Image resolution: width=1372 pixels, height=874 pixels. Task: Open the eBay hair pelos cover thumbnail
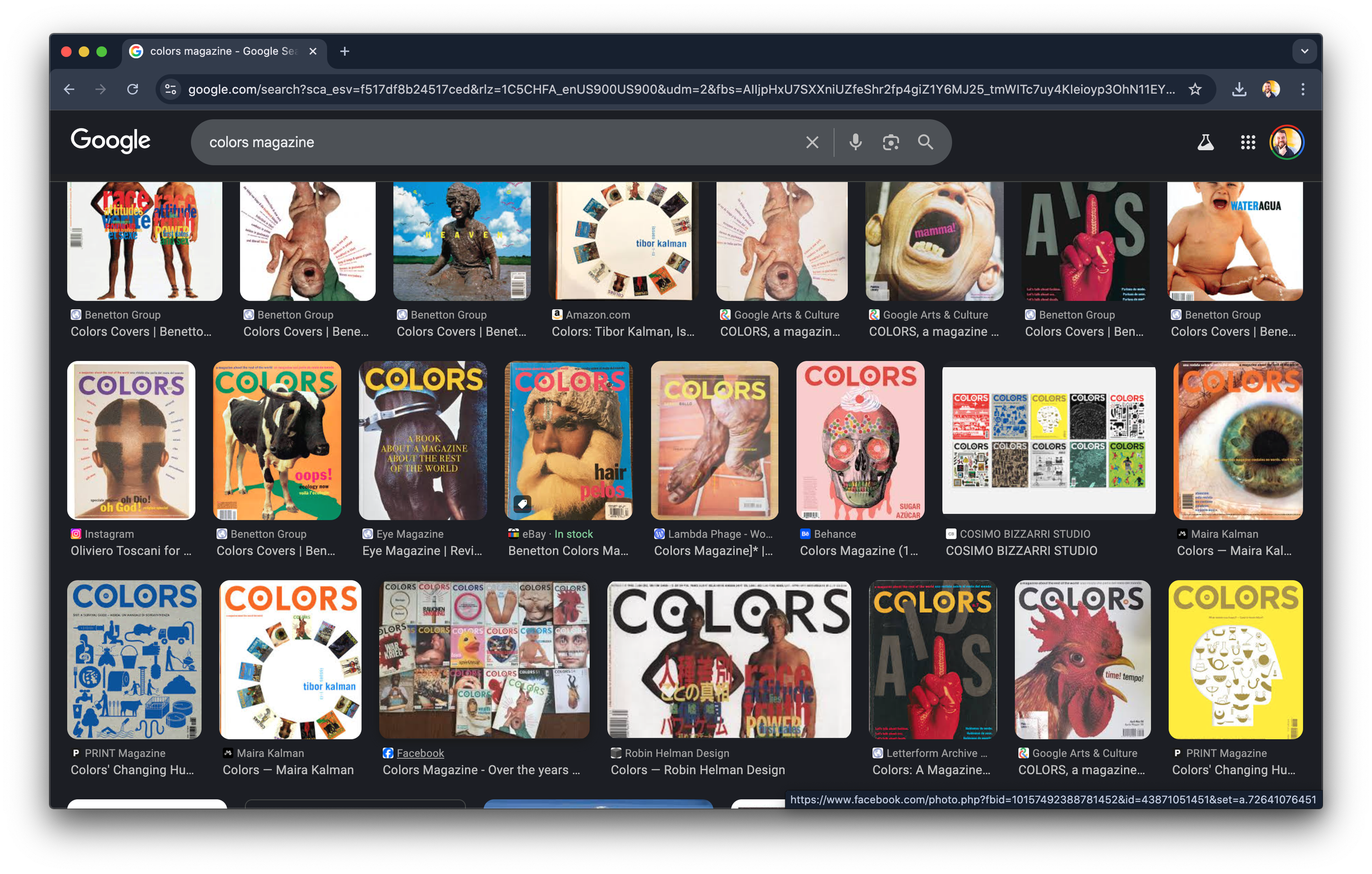(568, 440)
